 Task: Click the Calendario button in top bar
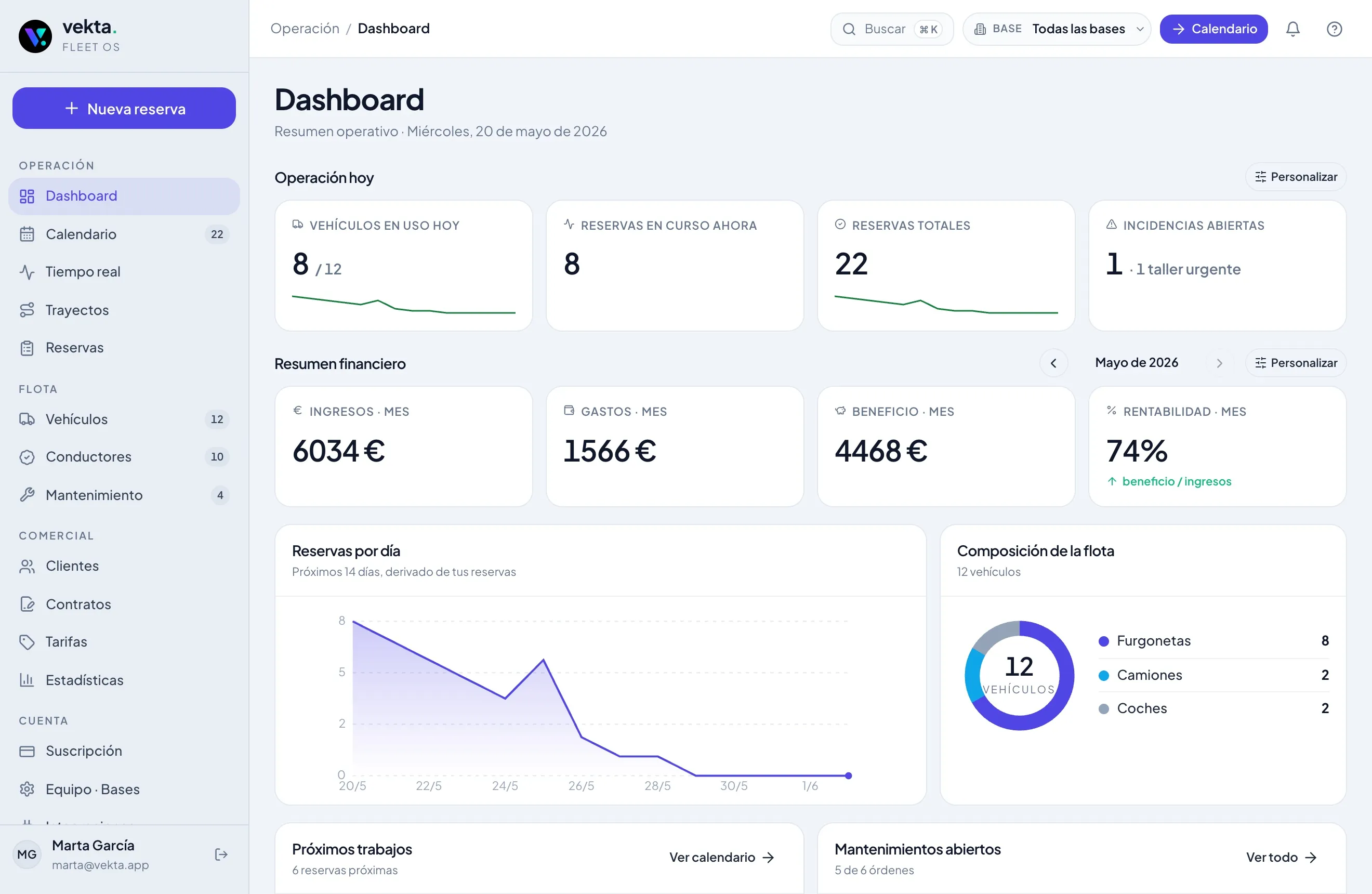click(x=1213, y=29)
